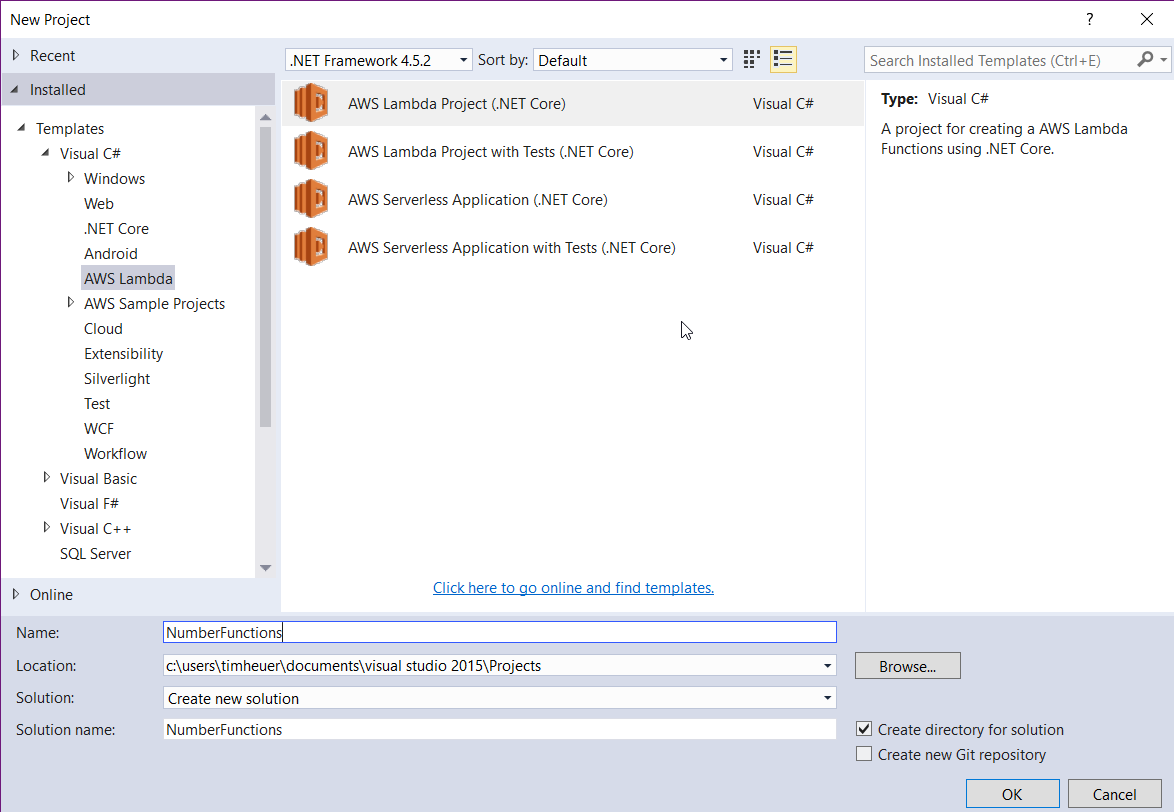This screenshot has width=1174, height=812.
Task: Click the tree scroll up arrow
Action: pos(265,117)
